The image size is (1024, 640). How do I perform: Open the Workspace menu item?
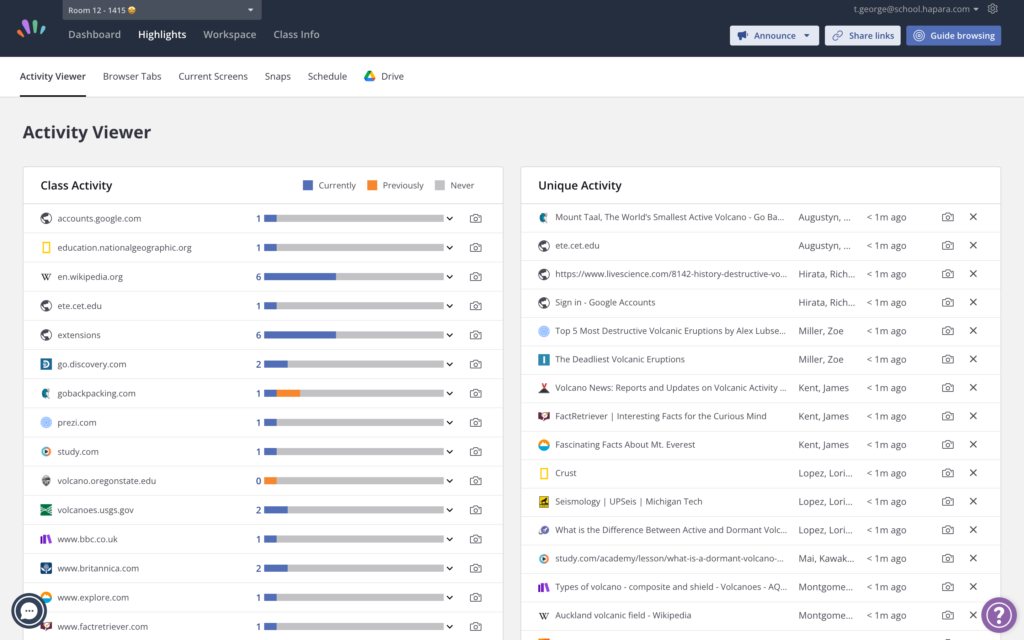[x=229, y=34]
